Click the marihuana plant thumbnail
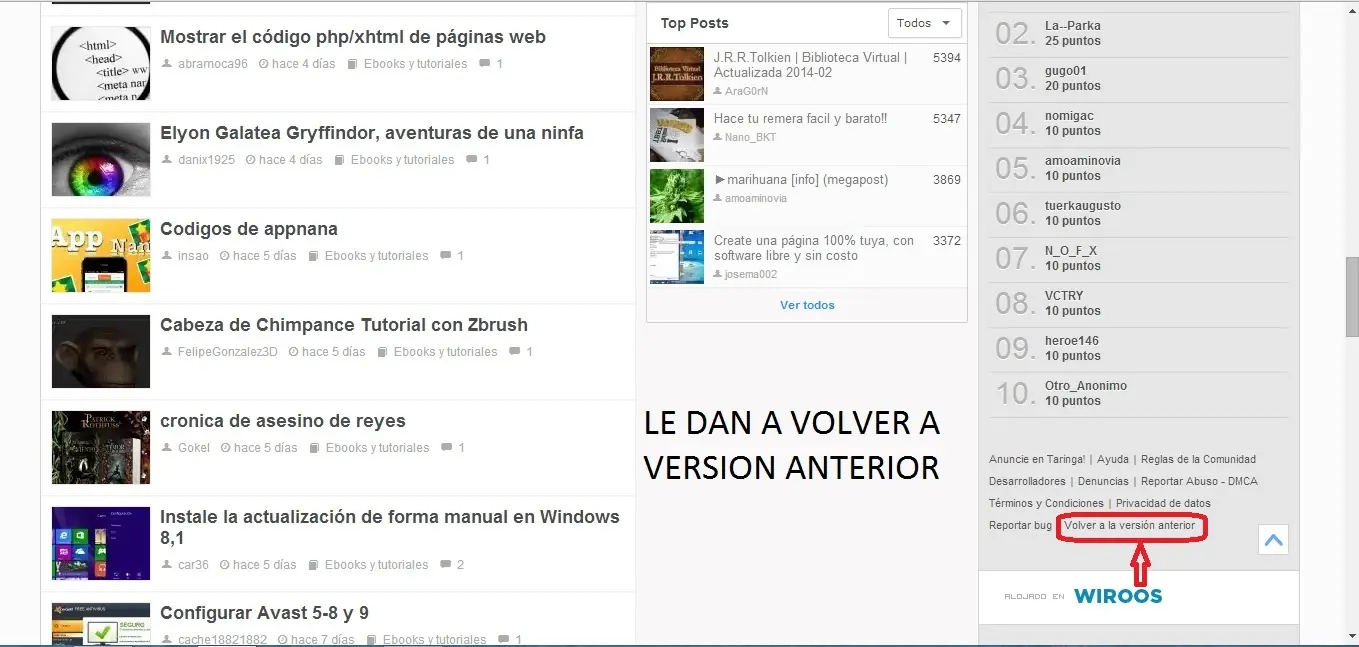Image resolution: width=1359 pixels, height=647 pixels. coord(677,196)
